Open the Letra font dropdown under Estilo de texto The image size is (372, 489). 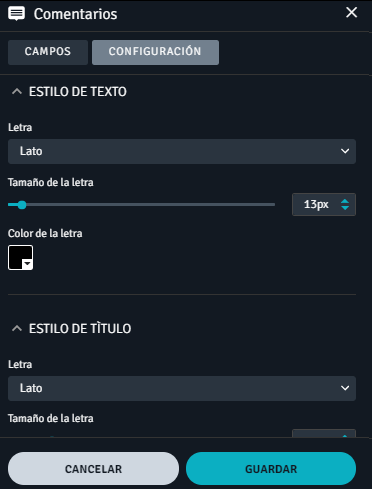[182, 151]
